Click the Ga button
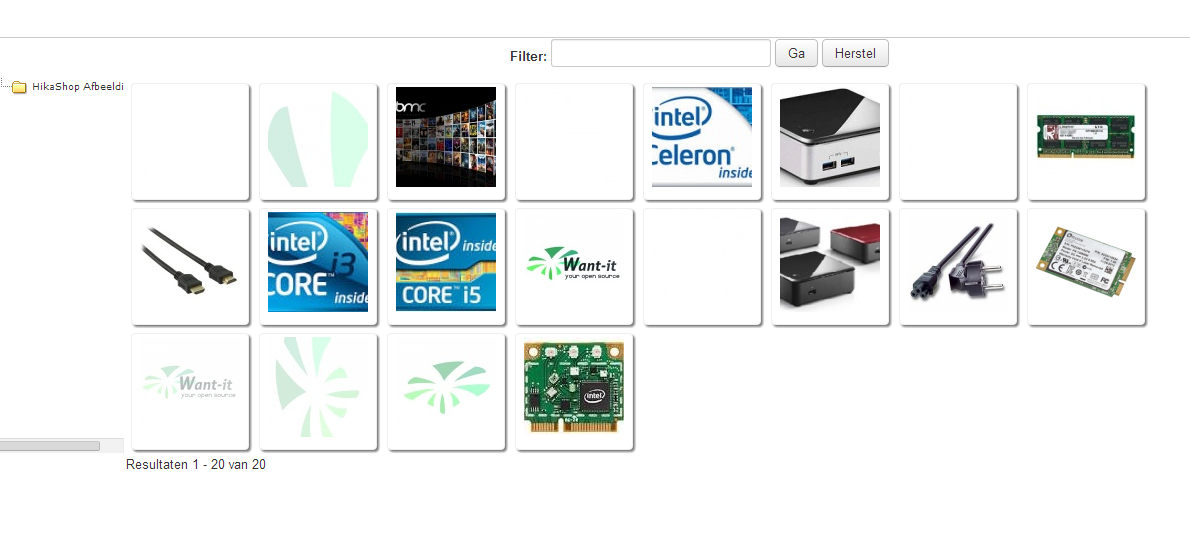The width and height of the screenshot is (1190, 539). (796, 53)
